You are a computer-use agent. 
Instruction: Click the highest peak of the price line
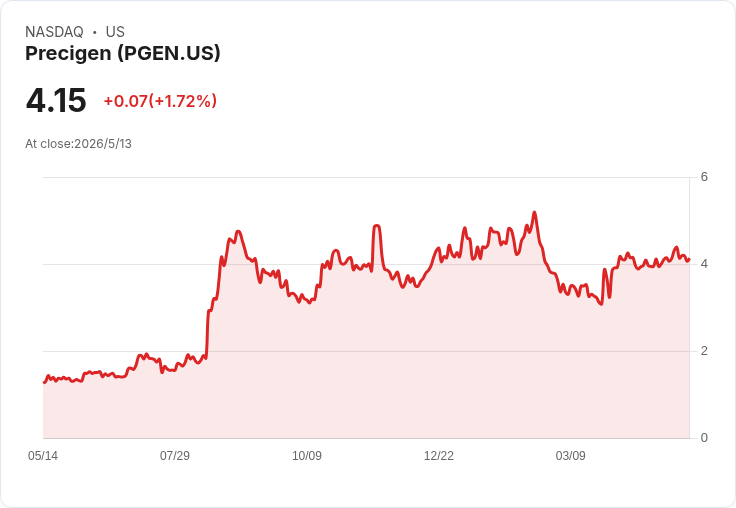[x=534, y=213]
